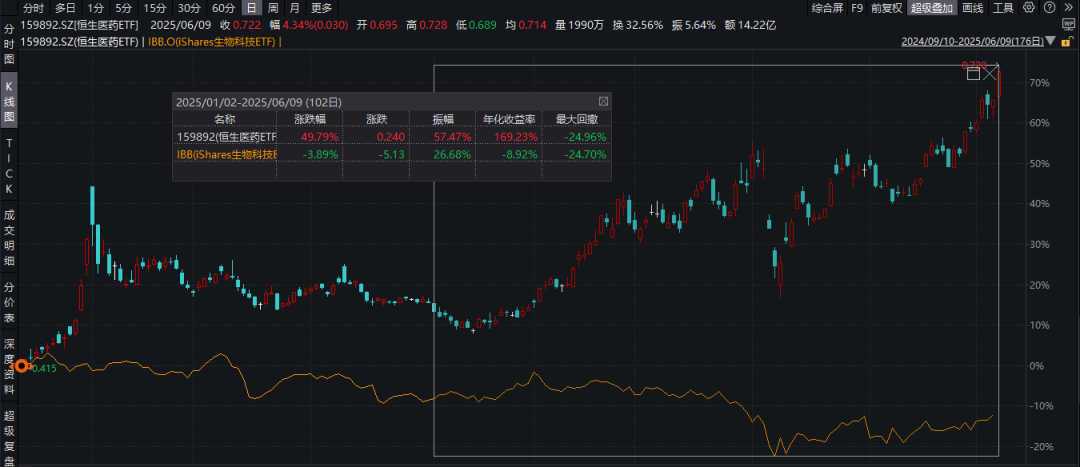Click the 名称 column header
The image size is (1080, 467).
pyautogui.click(x=225, y=118)
